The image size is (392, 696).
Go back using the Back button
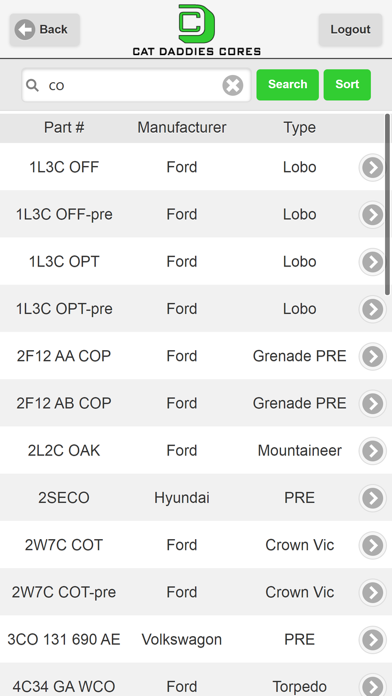pos(44,29)
